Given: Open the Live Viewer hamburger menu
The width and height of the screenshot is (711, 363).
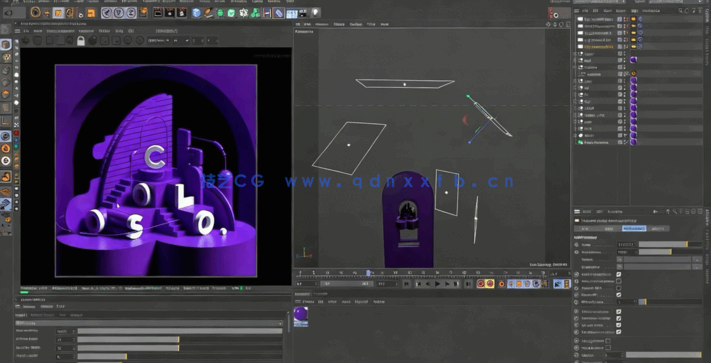Looking at the screenshot, I should tap(17, 31).
